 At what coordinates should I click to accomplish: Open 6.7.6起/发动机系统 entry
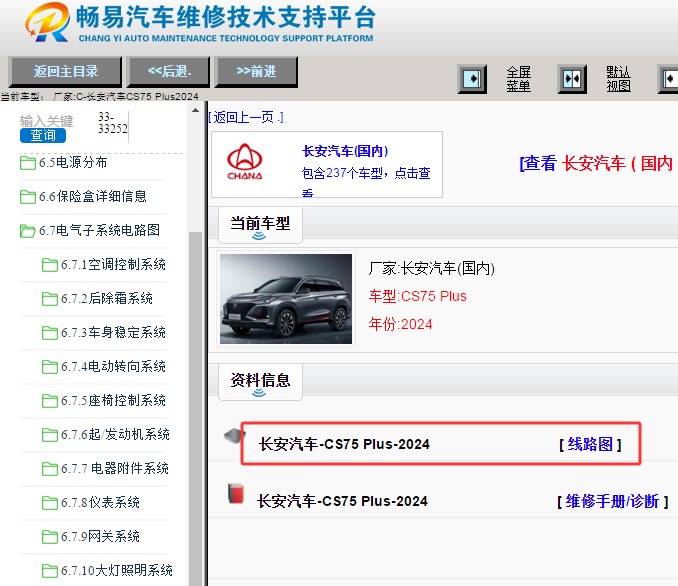(x=115, y=435)
